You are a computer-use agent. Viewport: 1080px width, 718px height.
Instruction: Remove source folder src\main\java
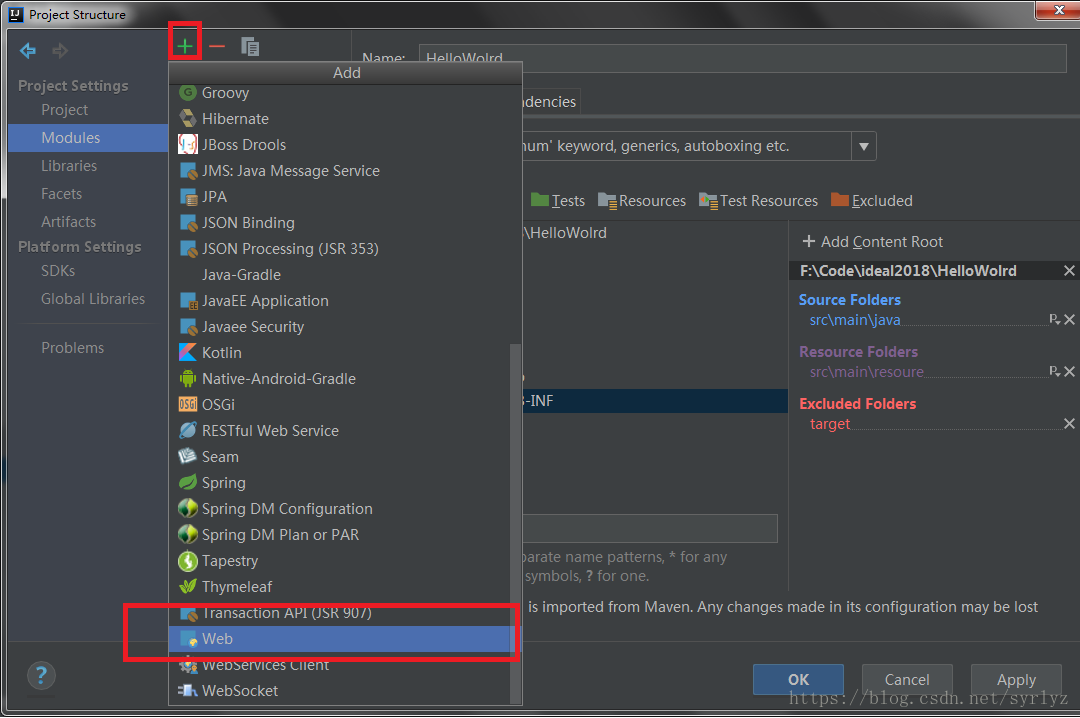[1069, 319]
